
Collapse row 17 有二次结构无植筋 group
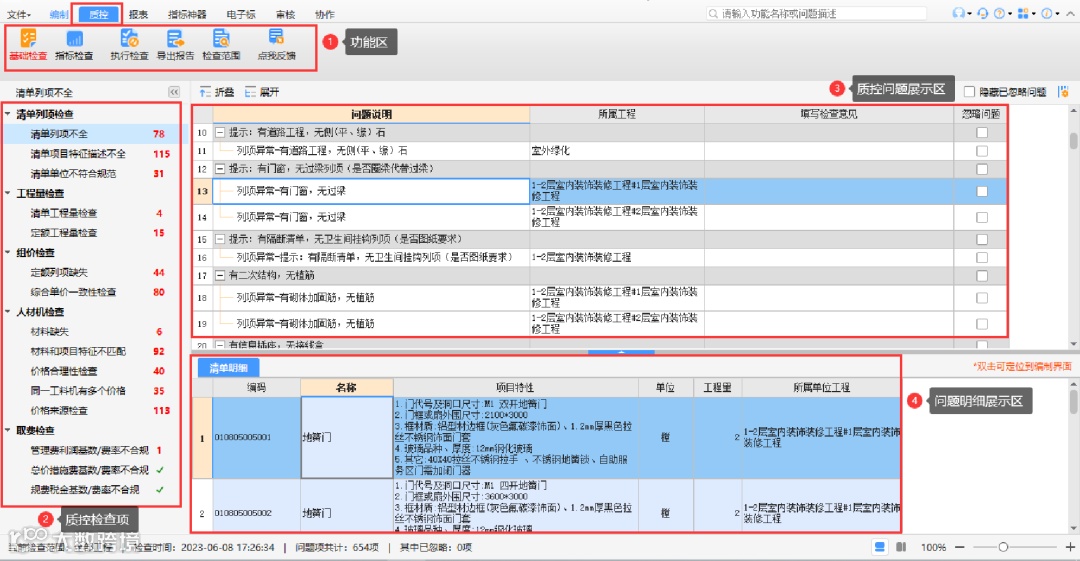coord(220,276)
